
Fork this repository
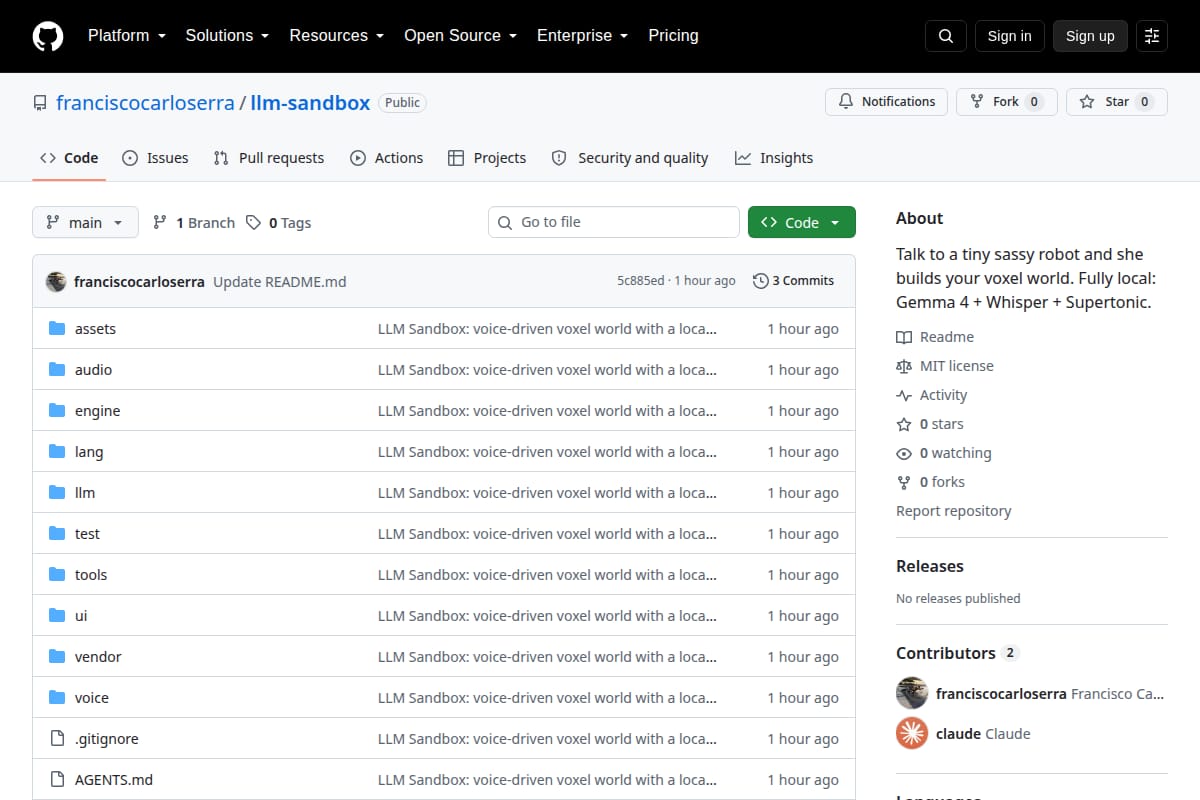coord(1007,102)
